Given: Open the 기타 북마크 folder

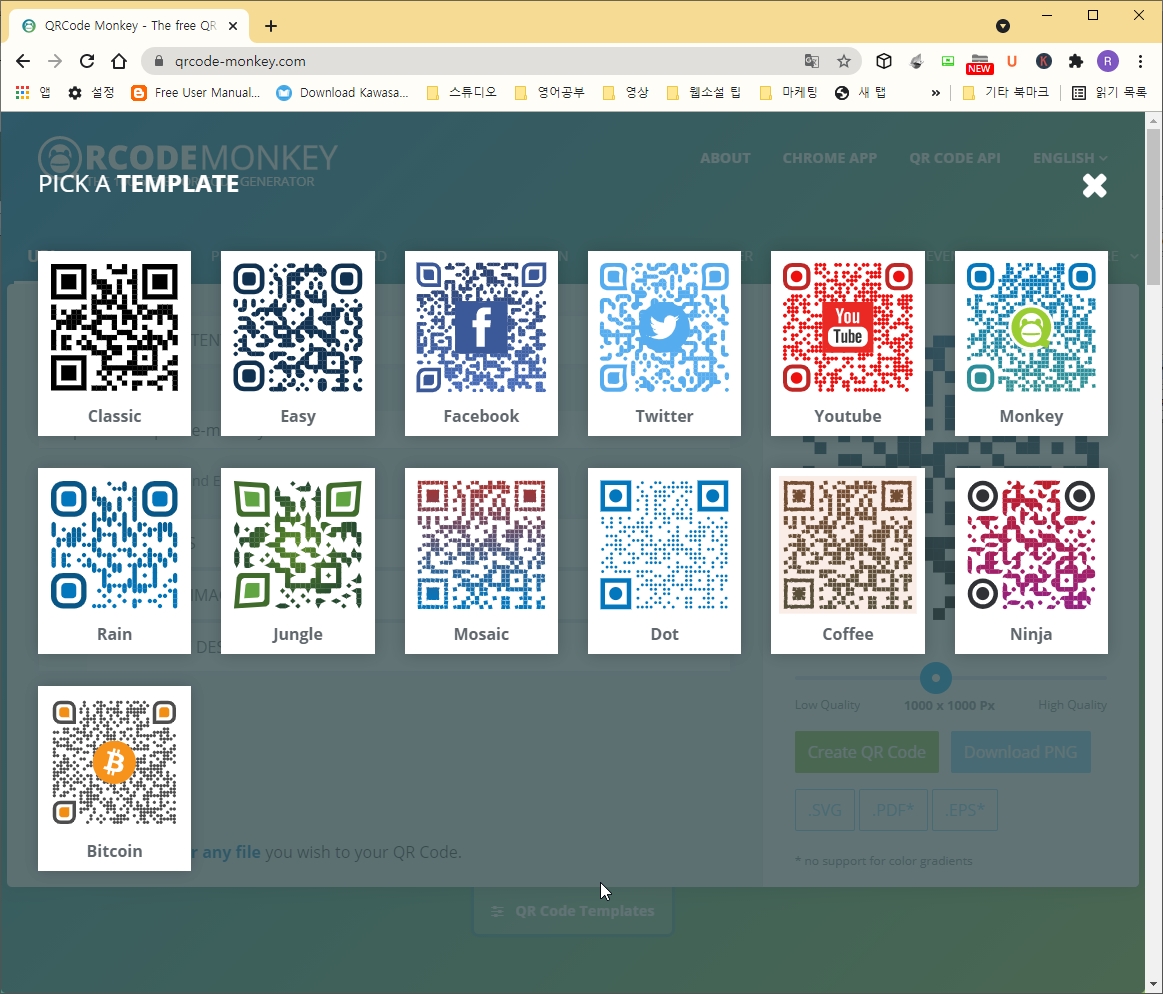Looking at the screenshot, I should [1006, 93].
